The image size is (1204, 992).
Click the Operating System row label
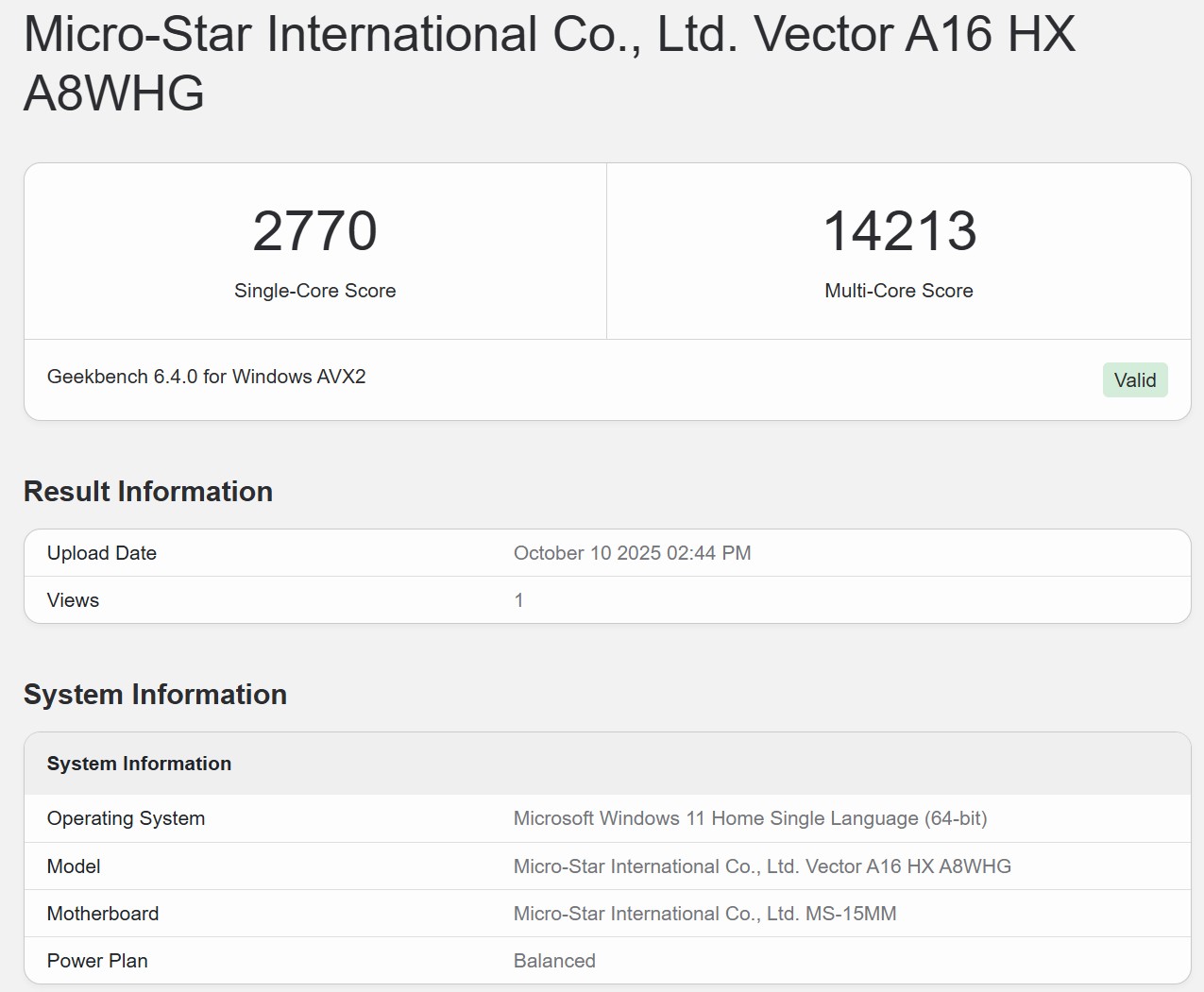tap(126, 818)
